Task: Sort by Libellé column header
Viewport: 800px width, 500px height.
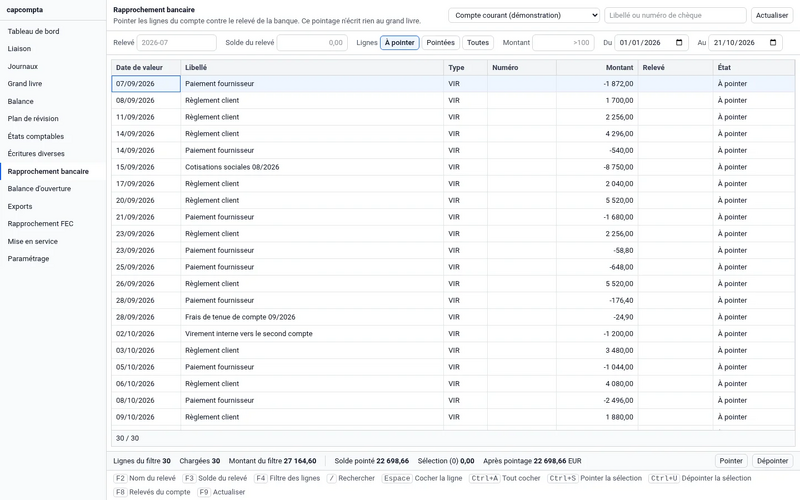Action: [x=312, y=67]
